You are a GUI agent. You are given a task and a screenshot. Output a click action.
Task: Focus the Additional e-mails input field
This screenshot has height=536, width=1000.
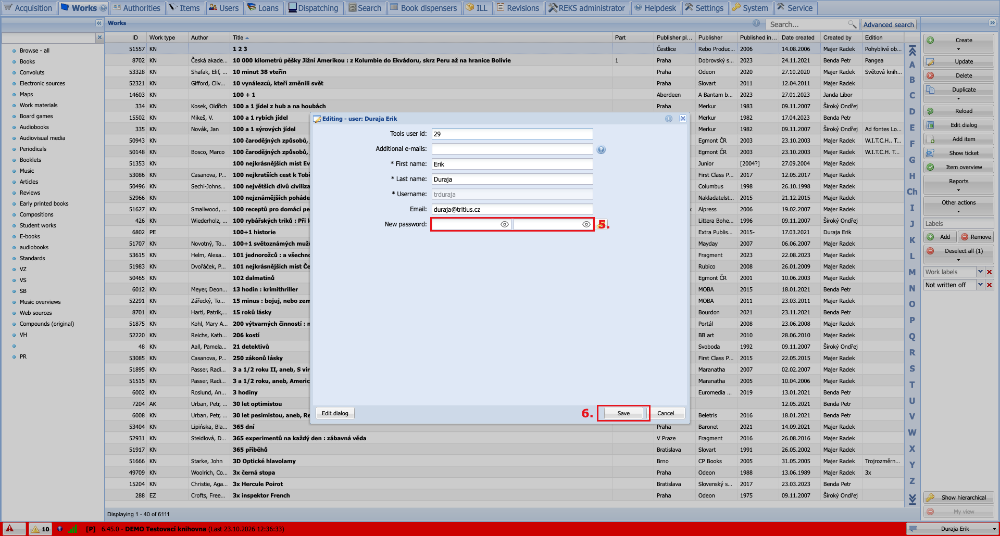[512, 149]
